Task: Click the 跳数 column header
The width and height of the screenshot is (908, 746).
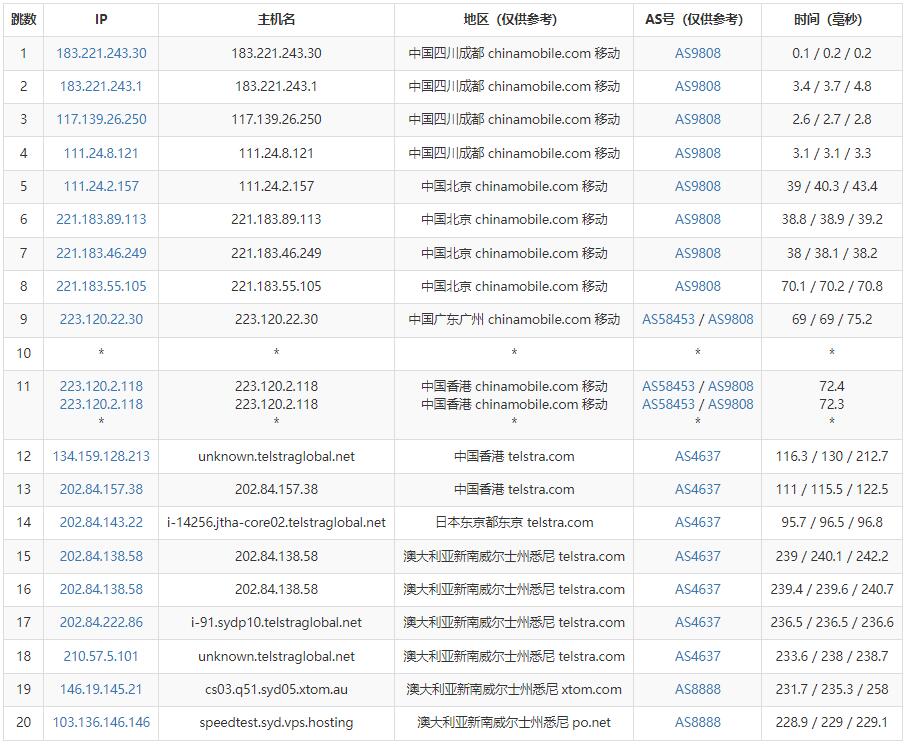Action: pyautogui.click(x=24, y=20)
